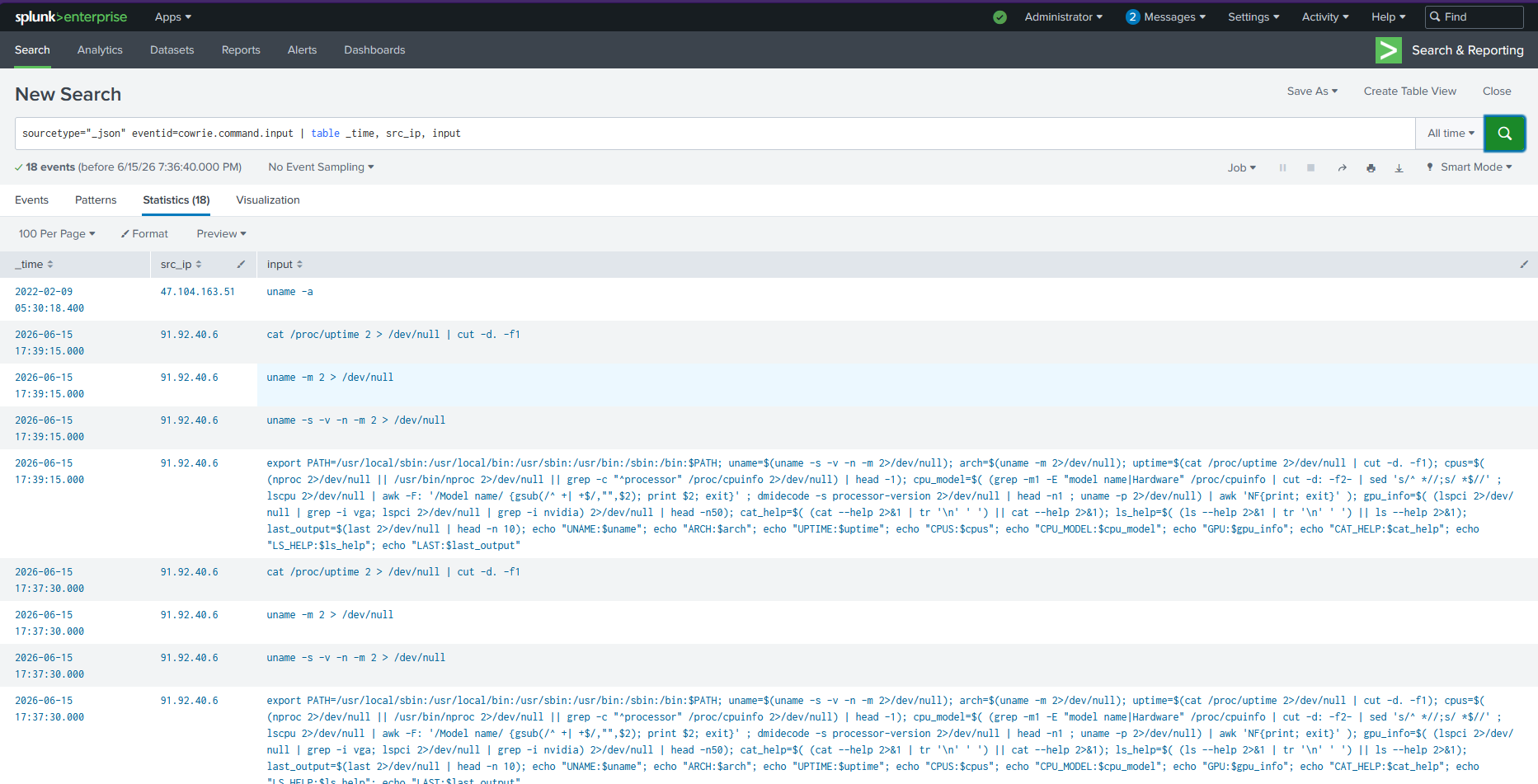Sort by input column arrows

[x=299, y=265]
